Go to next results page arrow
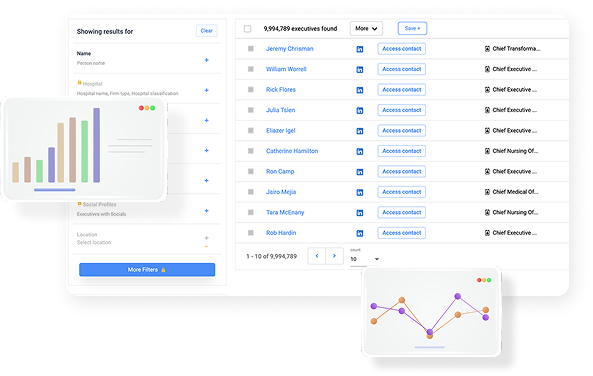 click(x=334, y=256)
